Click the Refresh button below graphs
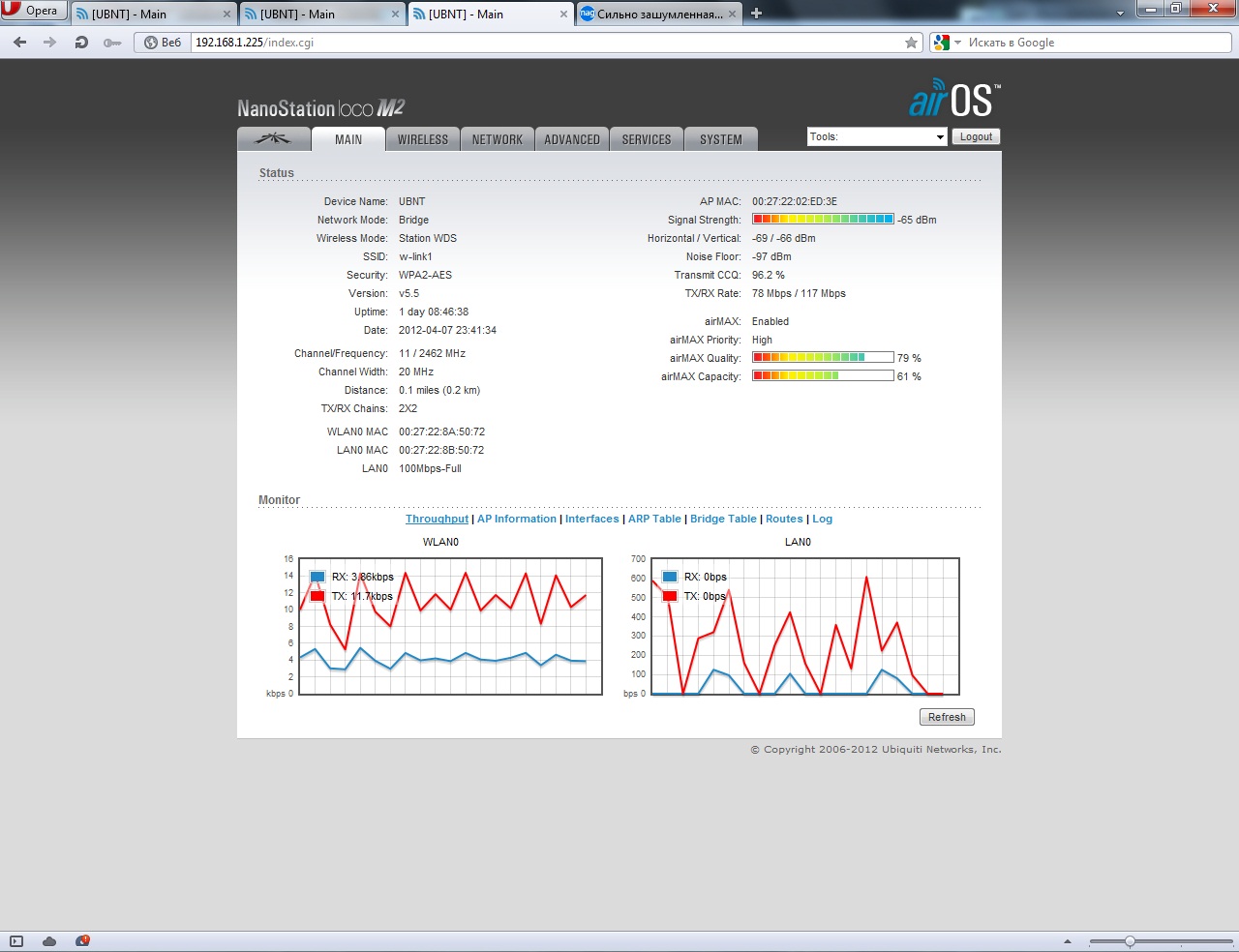The height and width of the screenshot is (952, 1239). point(947,717)
